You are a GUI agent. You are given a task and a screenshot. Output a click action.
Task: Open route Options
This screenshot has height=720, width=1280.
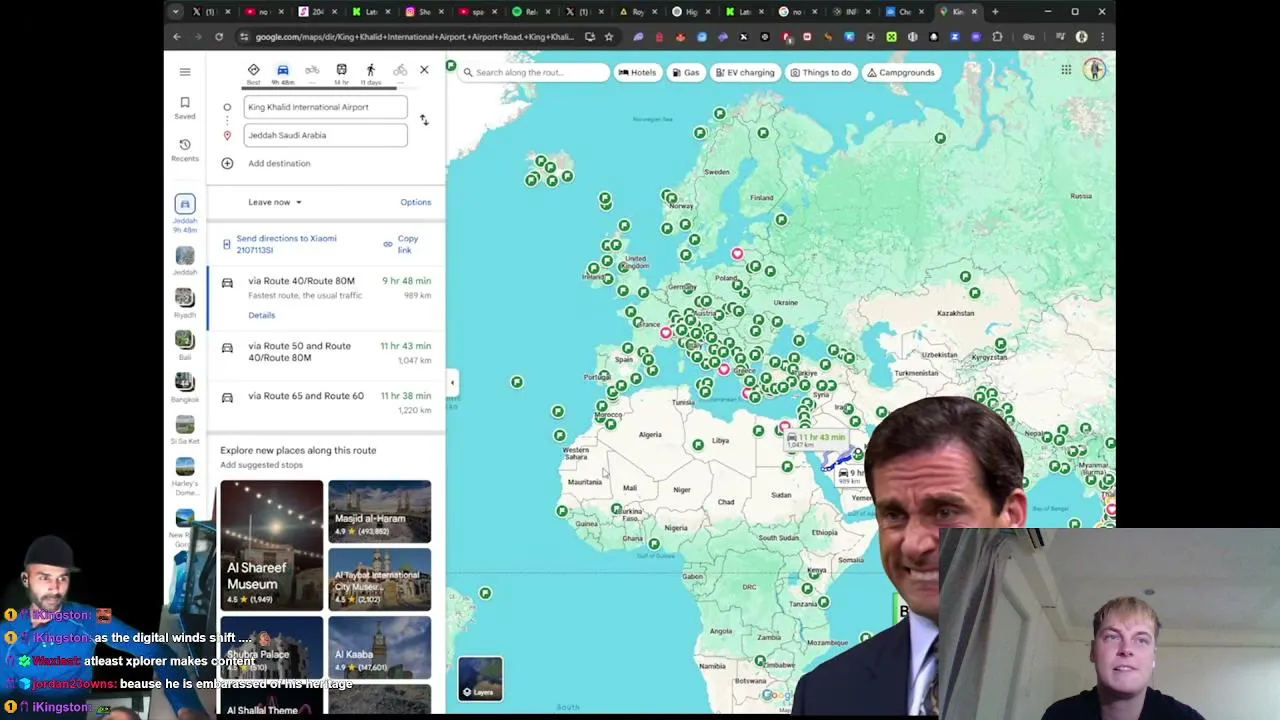pyautogui.click(x=416, y=202)
